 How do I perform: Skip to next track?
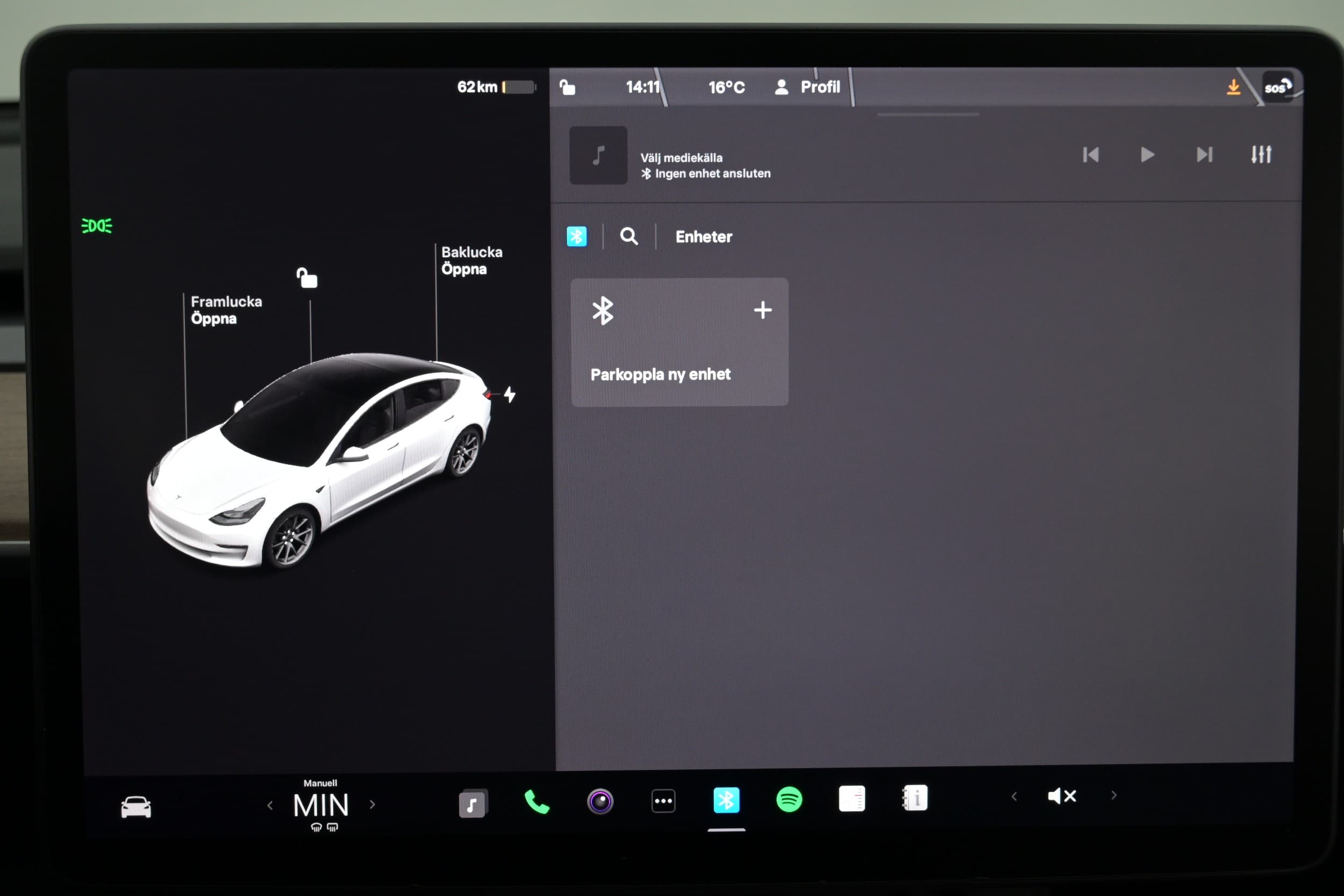click(x=1204, y=154)
